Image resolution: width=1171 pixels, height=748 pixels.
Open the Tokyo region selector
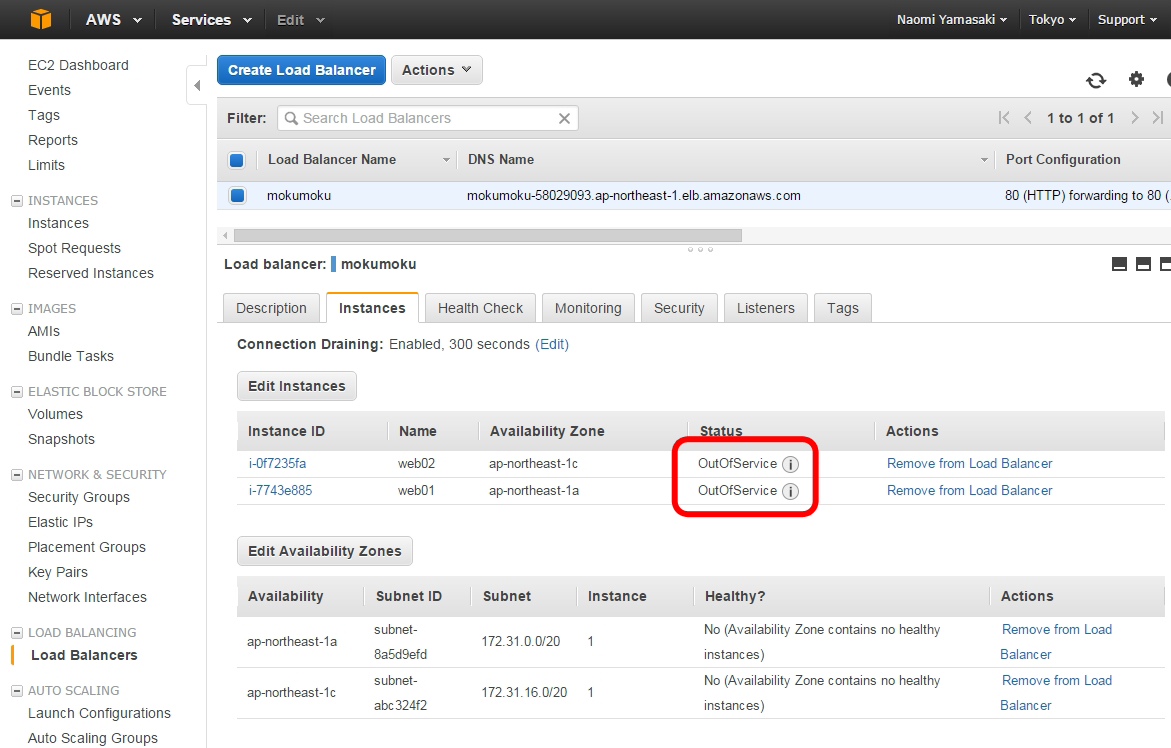point(1052,19)
